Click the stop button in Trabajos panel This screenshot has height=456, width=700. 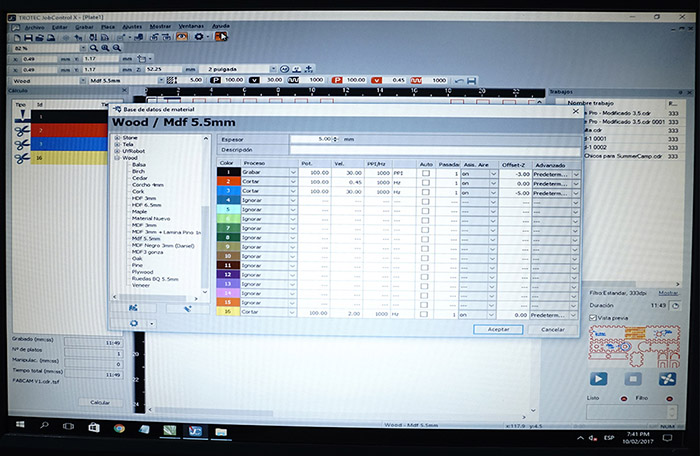[x=633, y=379]
